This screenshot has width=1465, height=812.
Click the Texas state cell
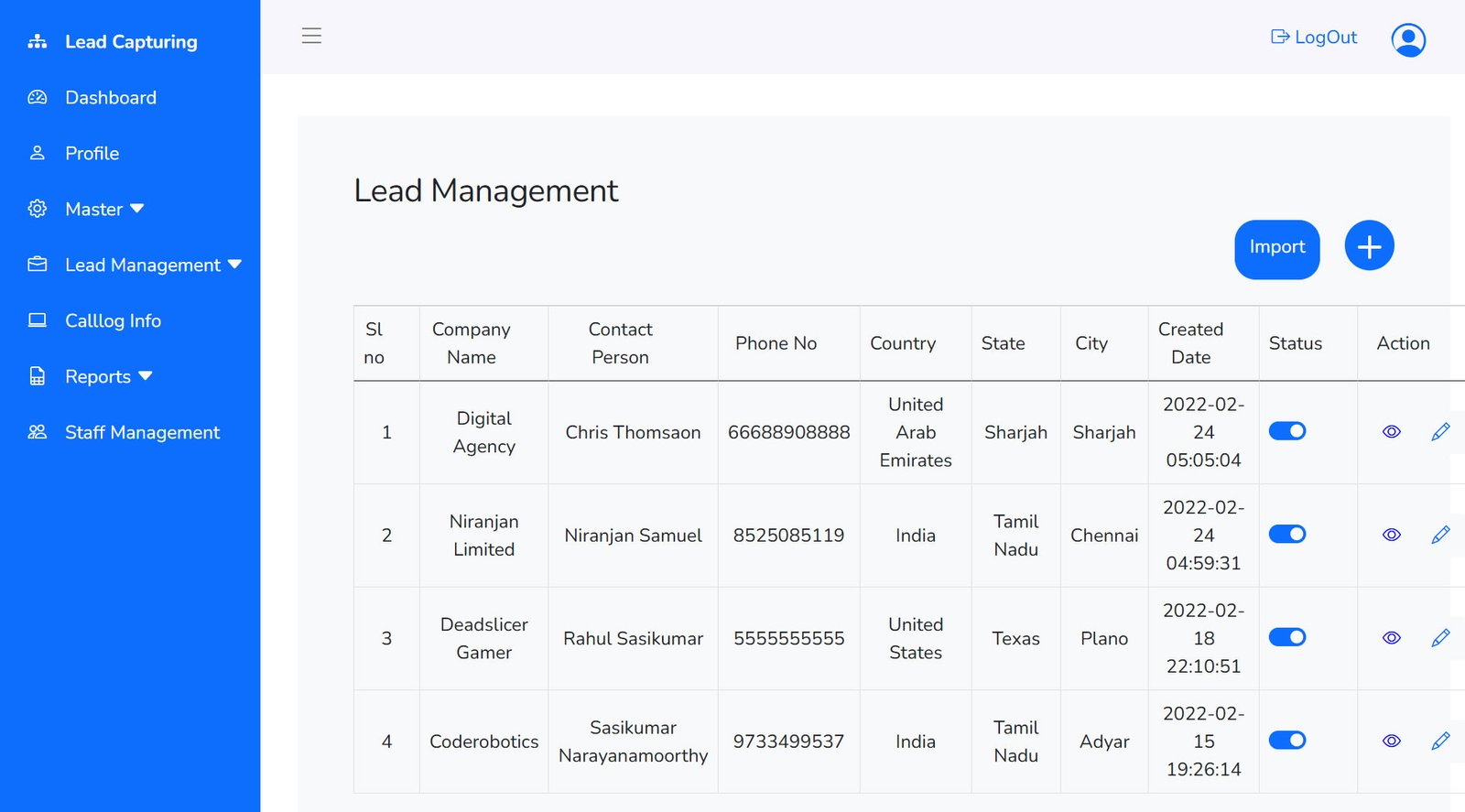pyautogui.click(x=1015, y=638)
